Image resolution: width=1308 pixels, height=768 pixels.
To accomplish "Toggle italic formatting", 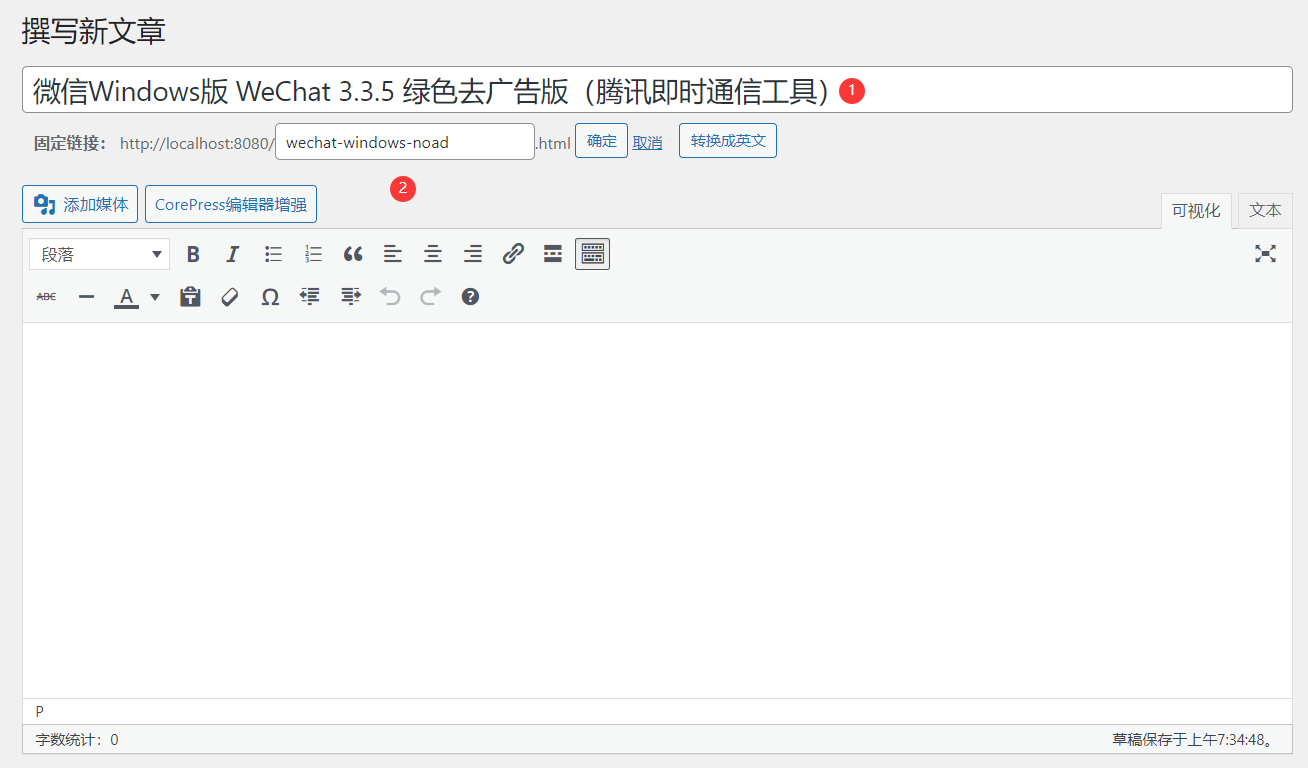I will pyautogui.click(x=233, y=254).
